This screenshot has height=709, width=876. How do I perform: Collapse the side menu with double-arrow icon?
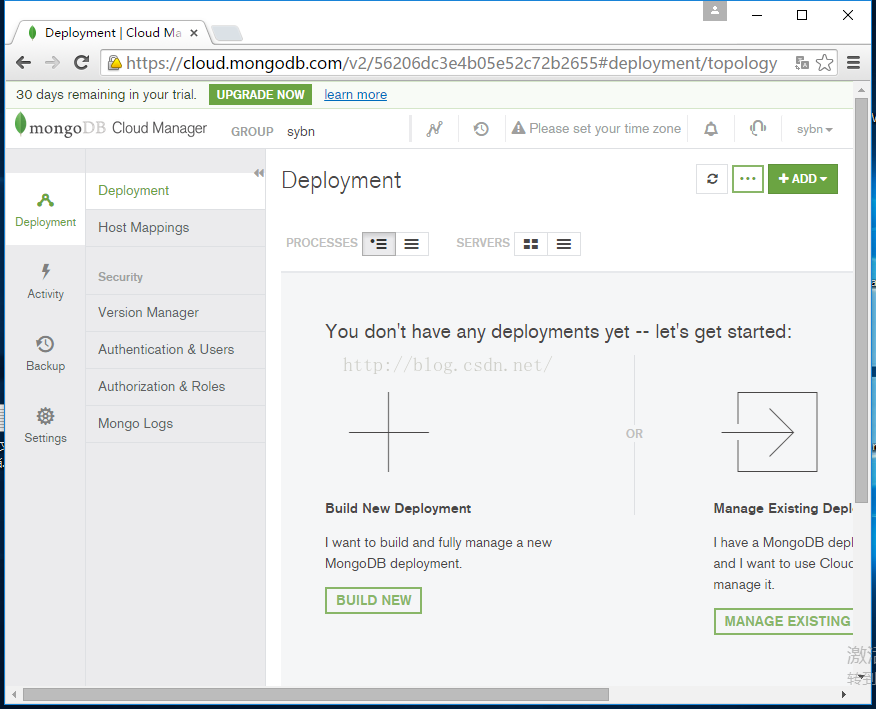tap(259, 173)
